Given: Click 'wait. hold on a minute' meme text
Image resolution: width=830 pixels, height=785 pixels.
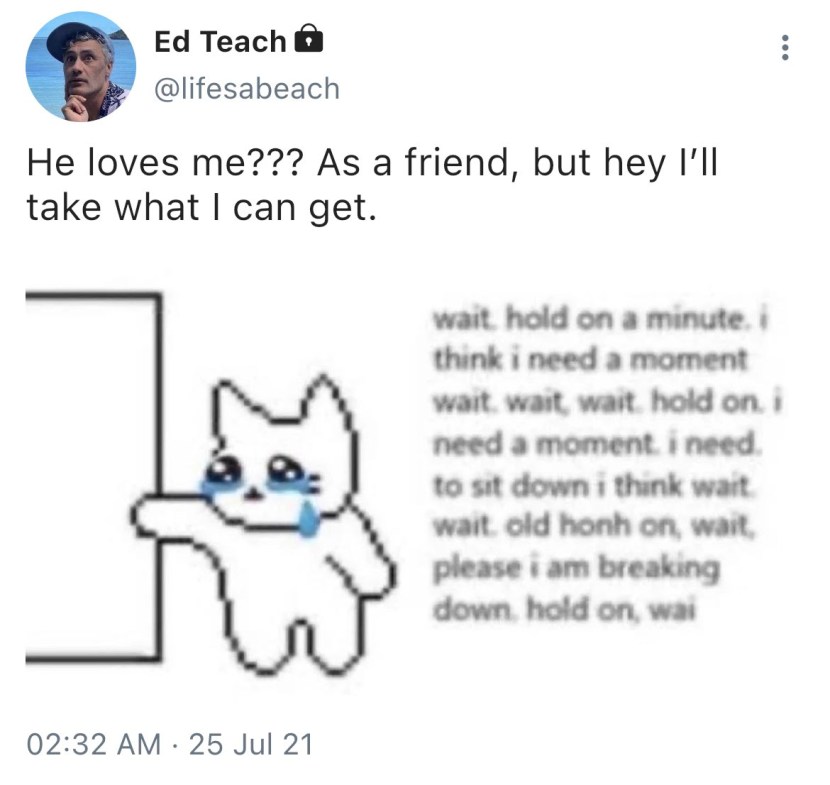Looking at the screenshot, I should (588, 319).
